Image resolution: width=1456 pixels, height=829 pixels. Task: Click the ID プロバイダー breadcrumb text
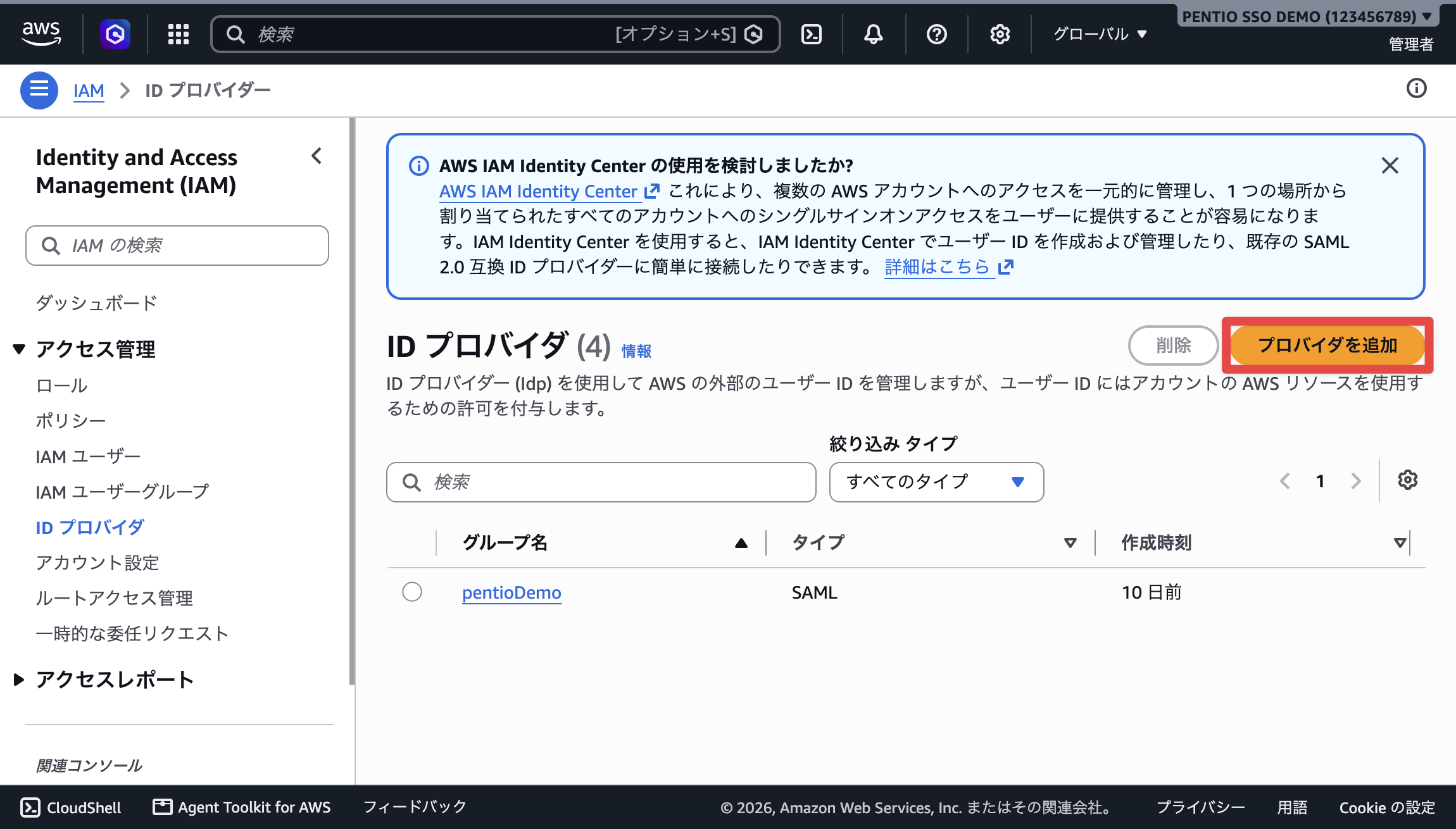[x=208, y=90]
